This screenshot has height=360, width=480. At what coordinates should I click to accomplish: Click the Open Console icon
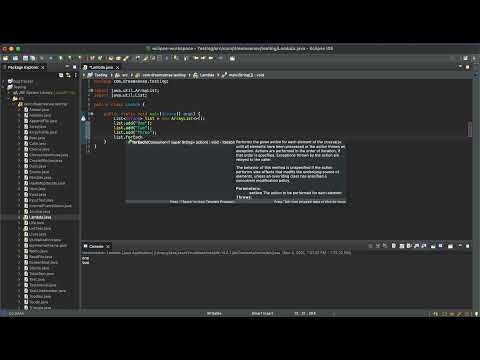point(450,246)
